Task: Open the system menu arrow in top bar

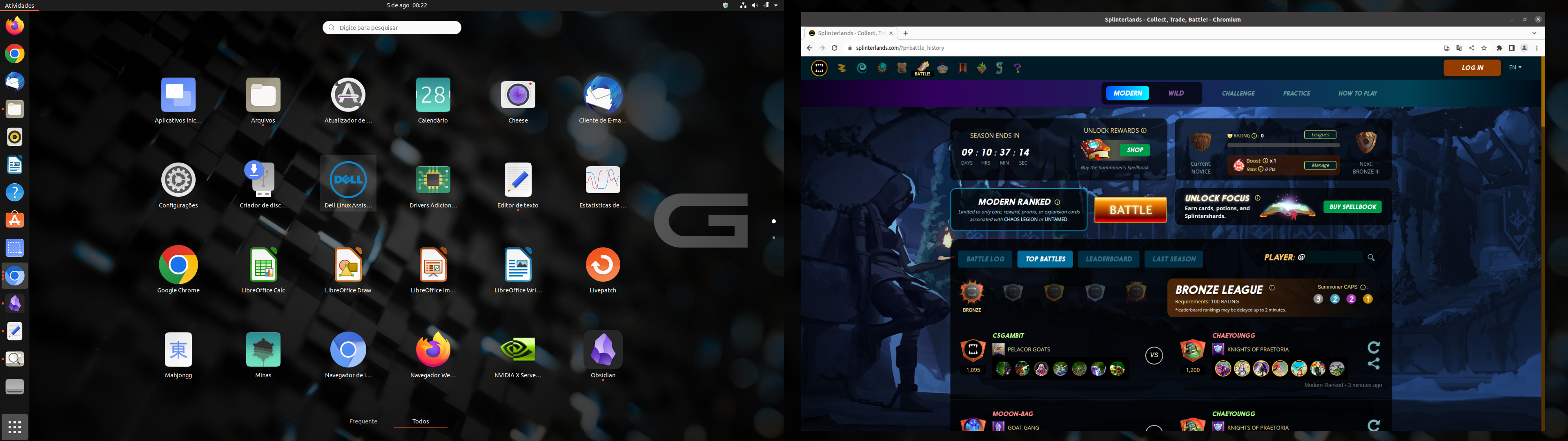Action: (x=775, y=5)
